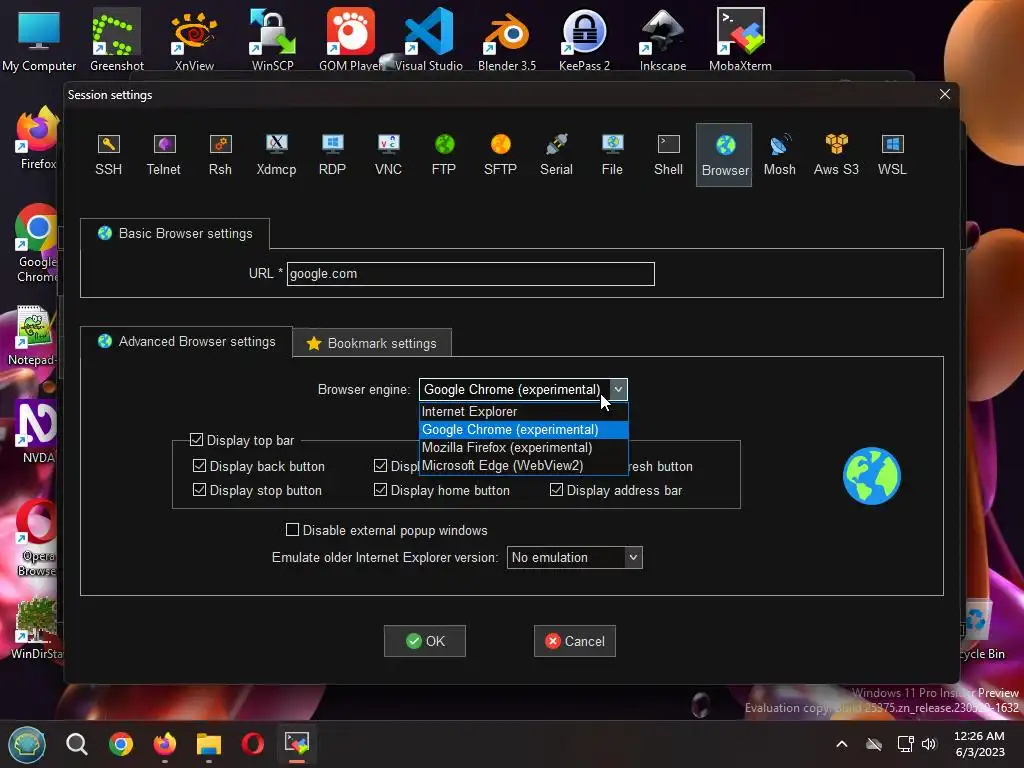Screen dimensions: 1024x768
Task: Click the URL input field
Action: coord(471,274)
